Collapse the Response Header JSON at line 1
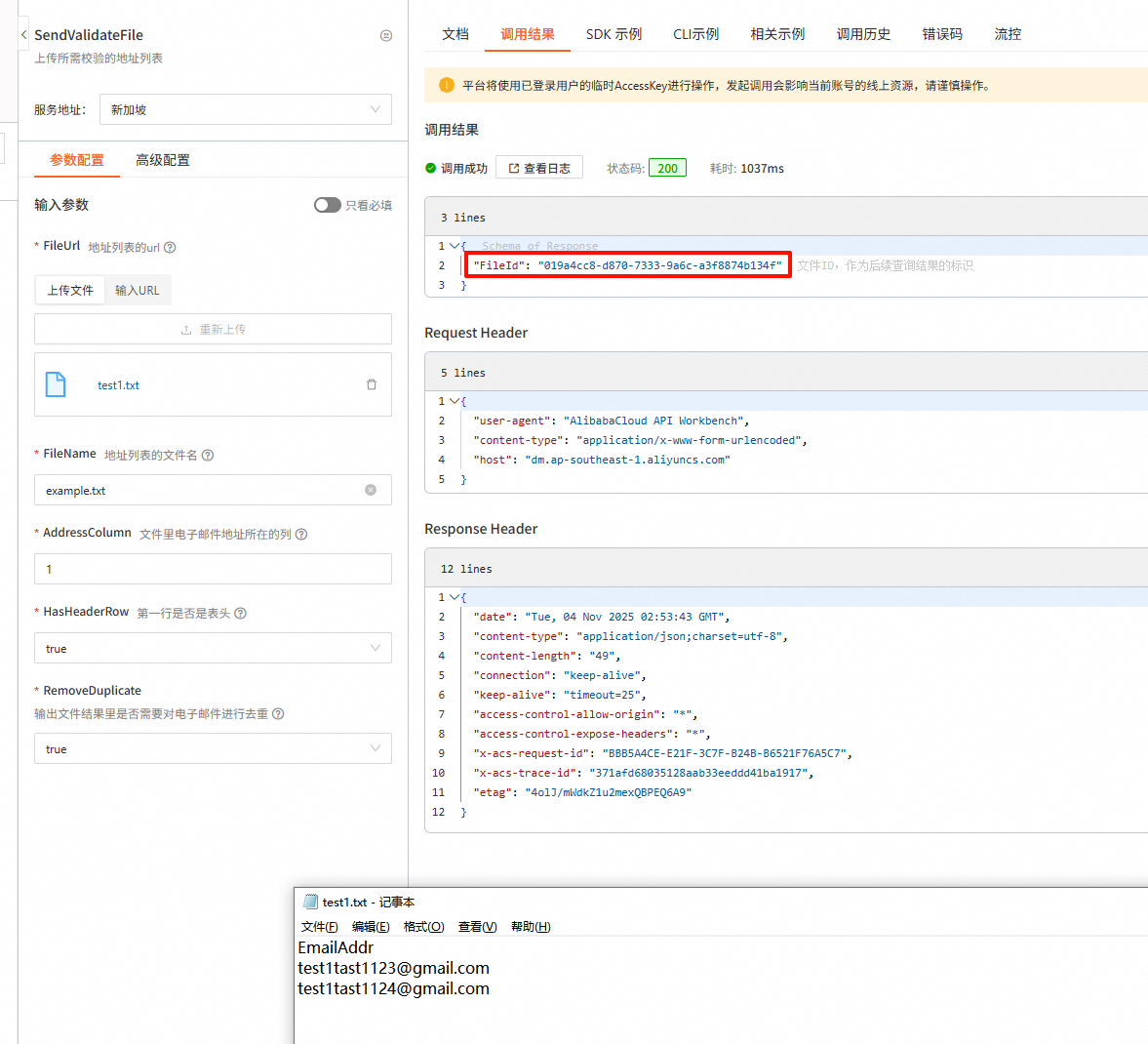 (455, 597)
